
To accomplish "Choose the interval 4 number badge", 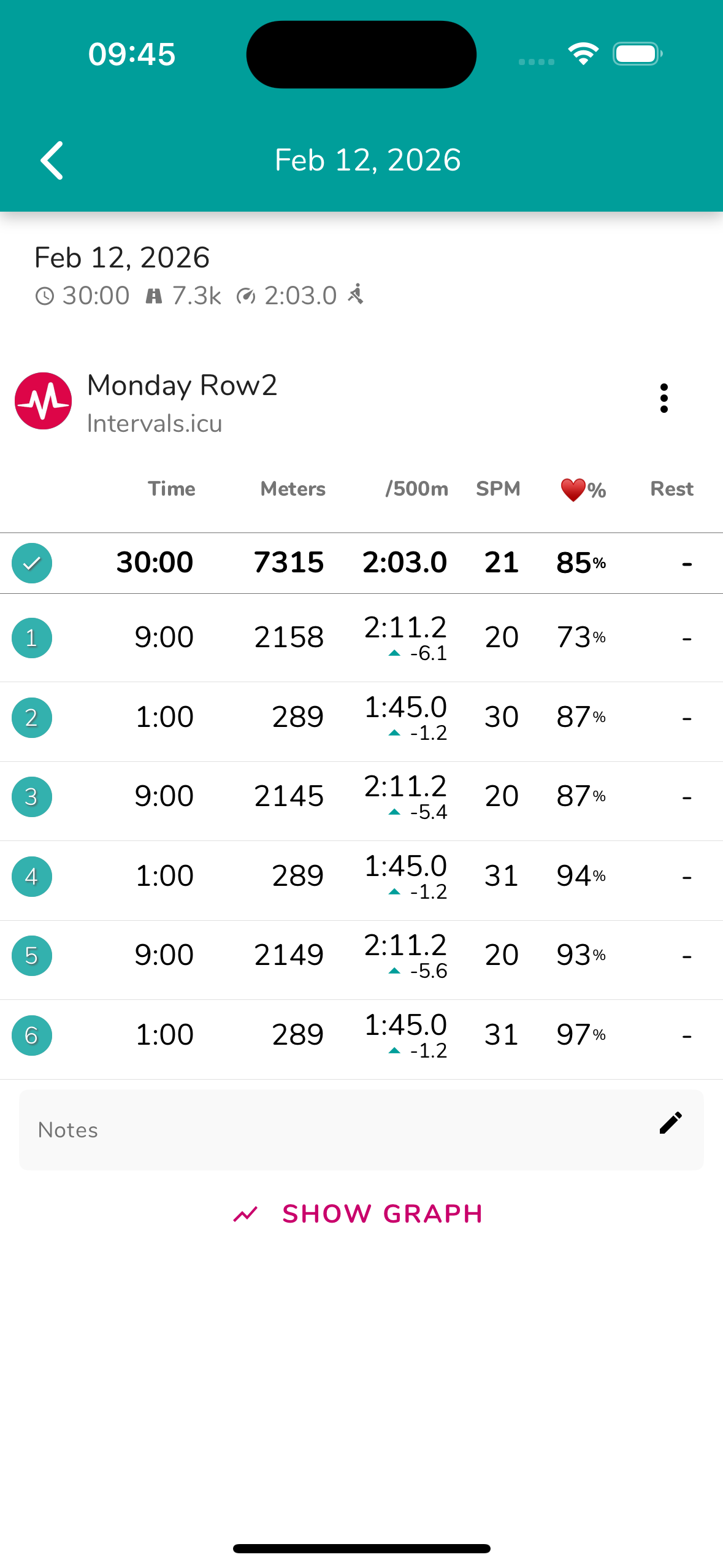I will [32, 877].
